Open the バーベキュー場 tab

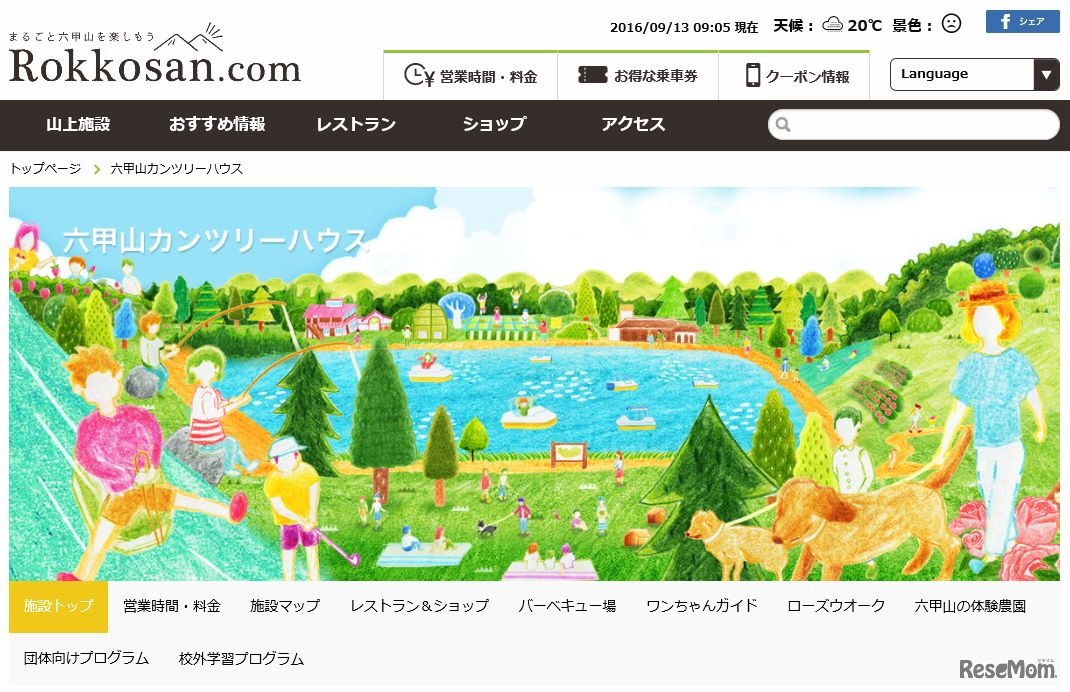pos(567,606)
